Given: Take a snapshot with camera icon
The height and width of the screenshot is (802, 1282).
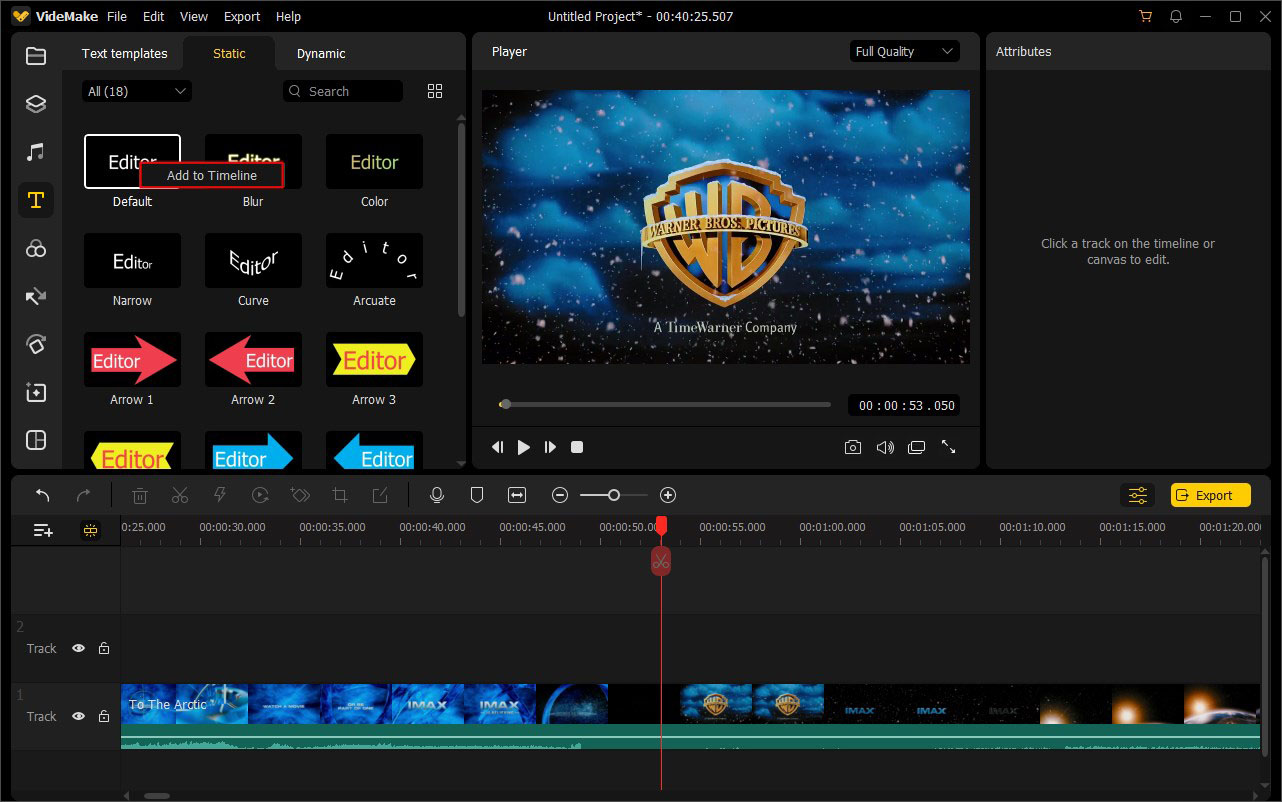Looking at the screenshot, I should pos(852,448).
